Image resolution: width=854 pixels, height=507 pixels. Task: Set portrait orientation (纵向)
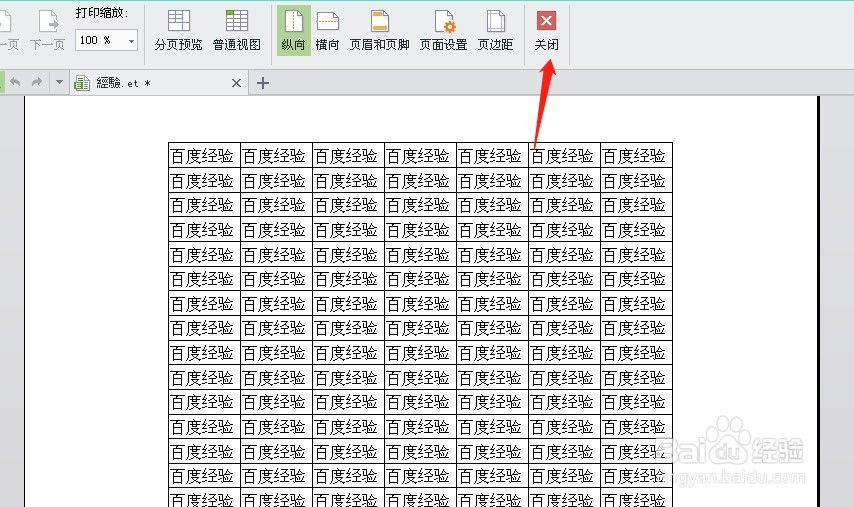click(x=293, y=30)
